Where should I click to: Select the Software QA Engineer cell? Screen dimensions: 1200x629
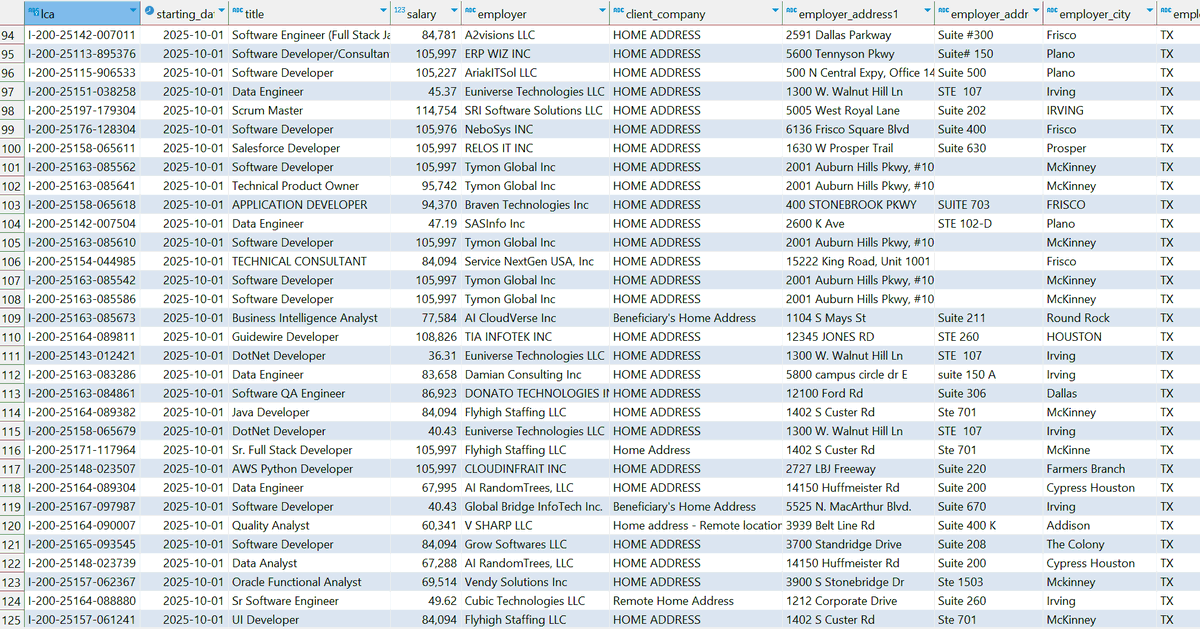(x=309, y=393)
